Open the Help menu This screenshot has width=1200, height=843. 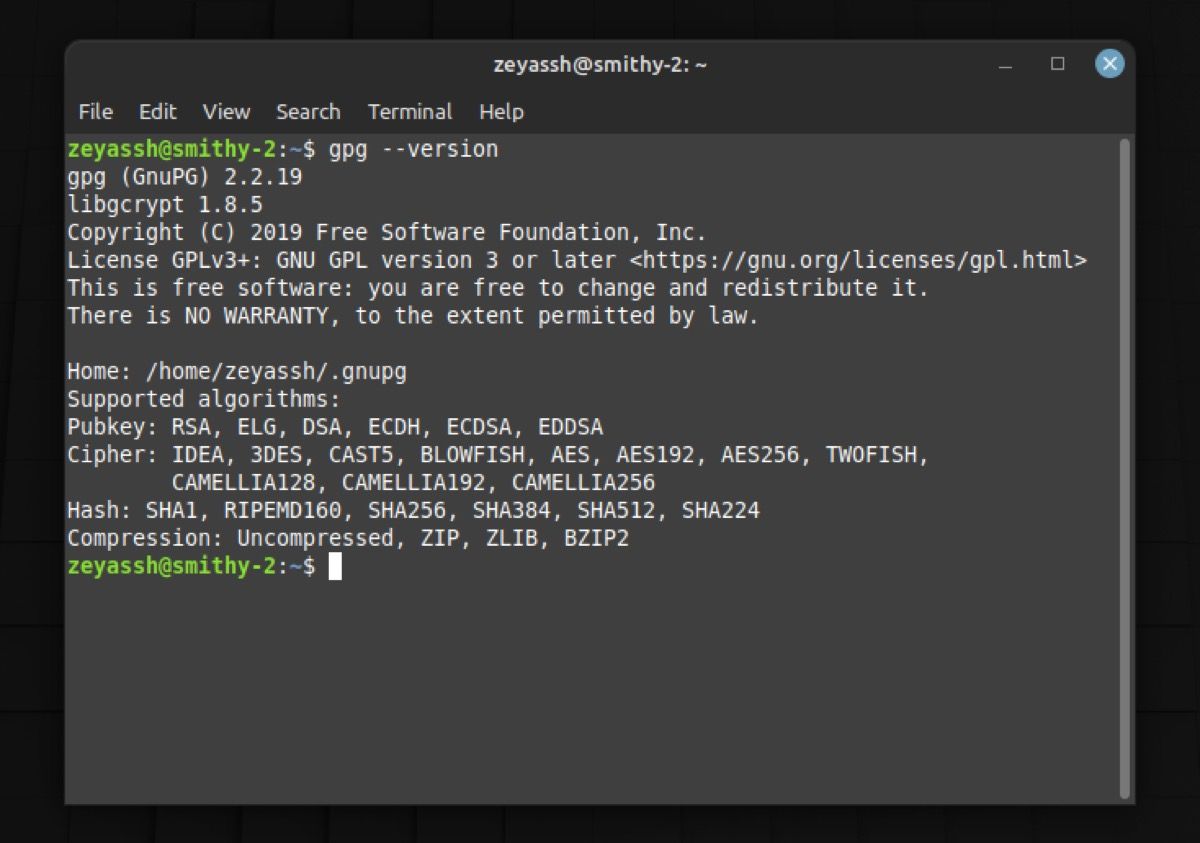[501, 112]
